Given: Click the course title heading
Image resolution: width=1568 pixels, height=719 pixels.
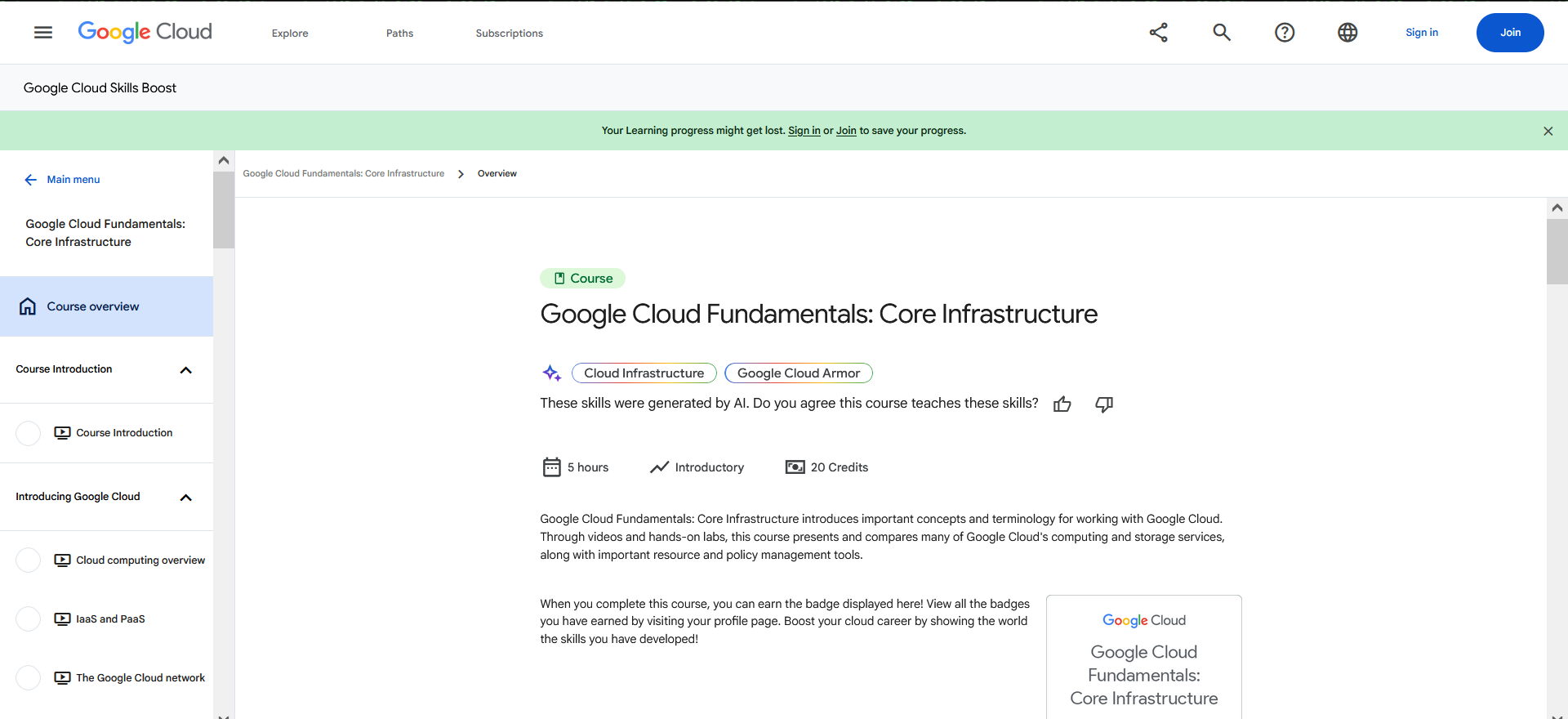Looking at the screenshot, I should pyautogui.click(x=819, y=315).
